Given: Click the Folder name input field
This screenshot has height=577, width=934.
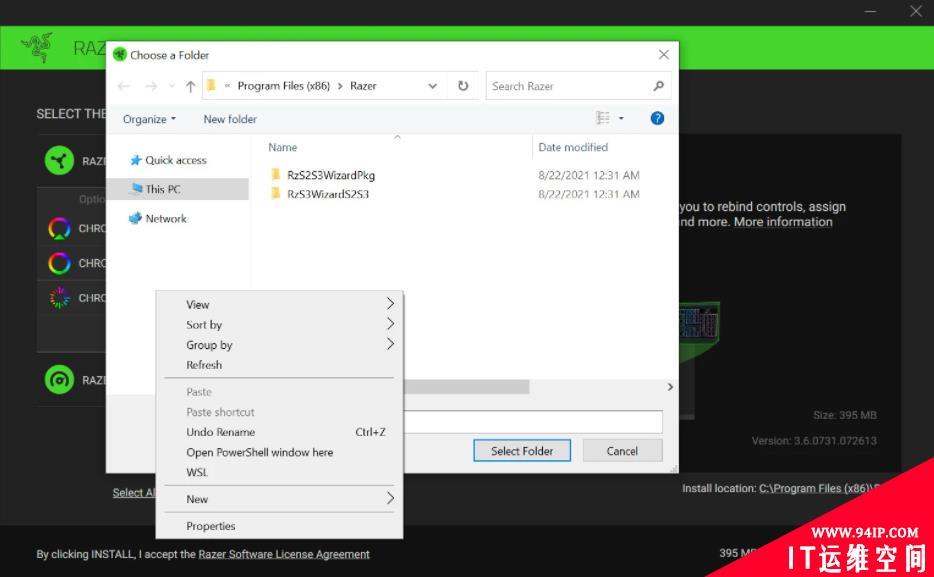Looking at the screenshot, I should [x=533, y=422].
